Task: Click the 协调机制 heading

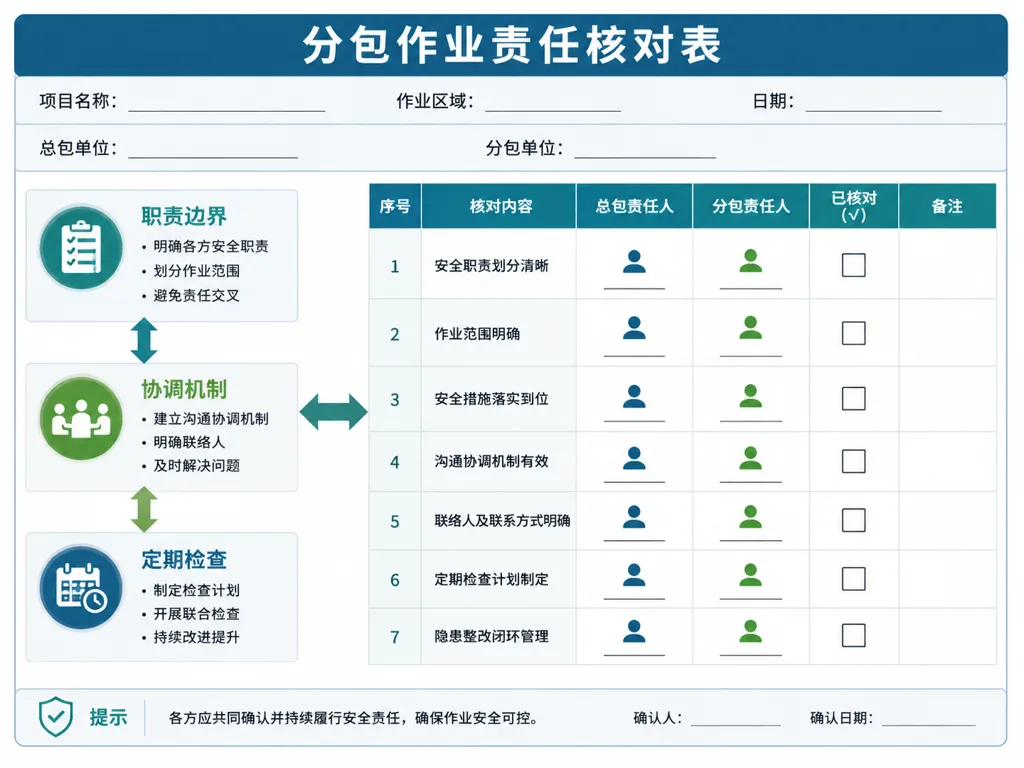Action: (184, 389)
